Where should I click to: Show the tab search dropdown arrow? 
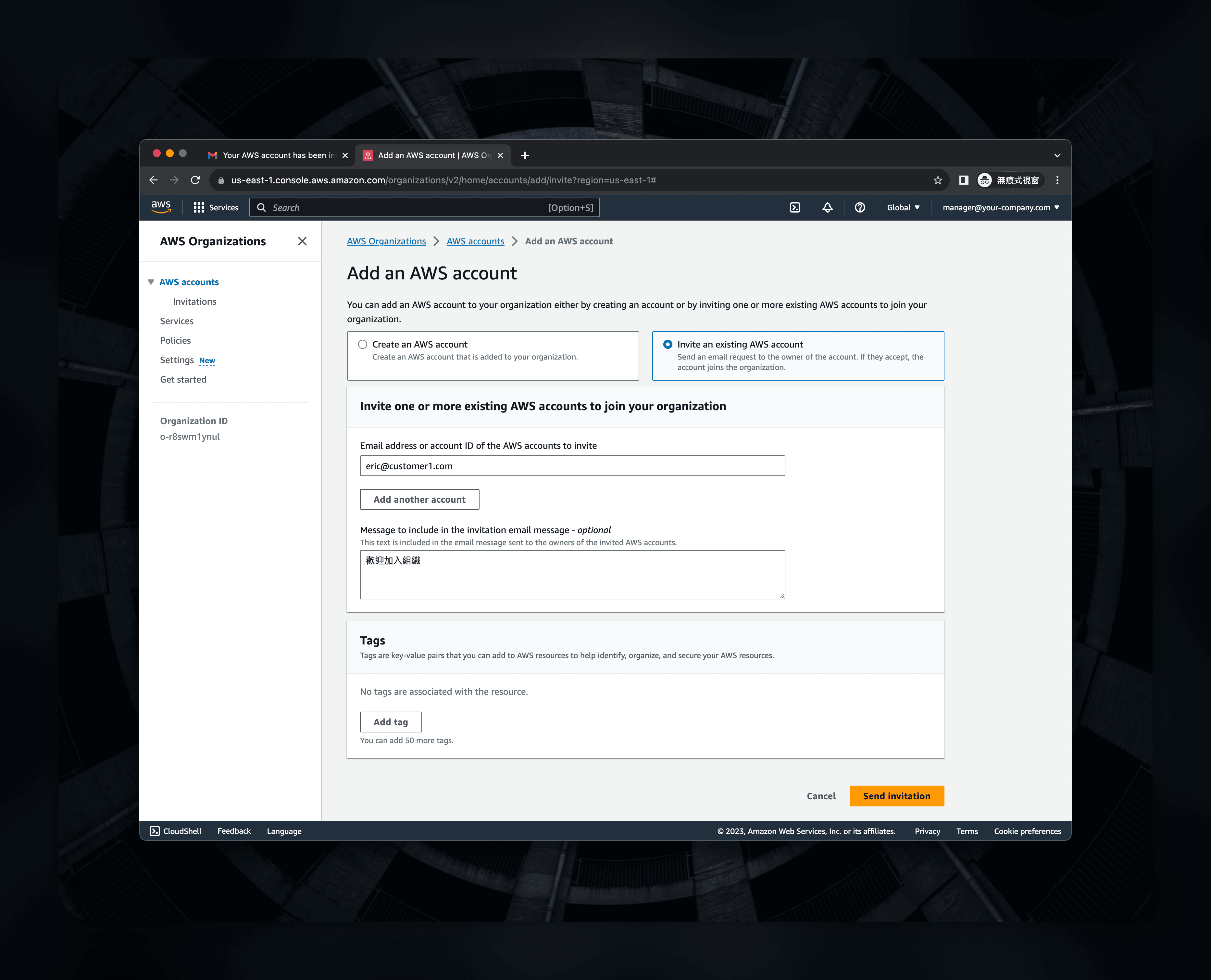(1057, 155)
